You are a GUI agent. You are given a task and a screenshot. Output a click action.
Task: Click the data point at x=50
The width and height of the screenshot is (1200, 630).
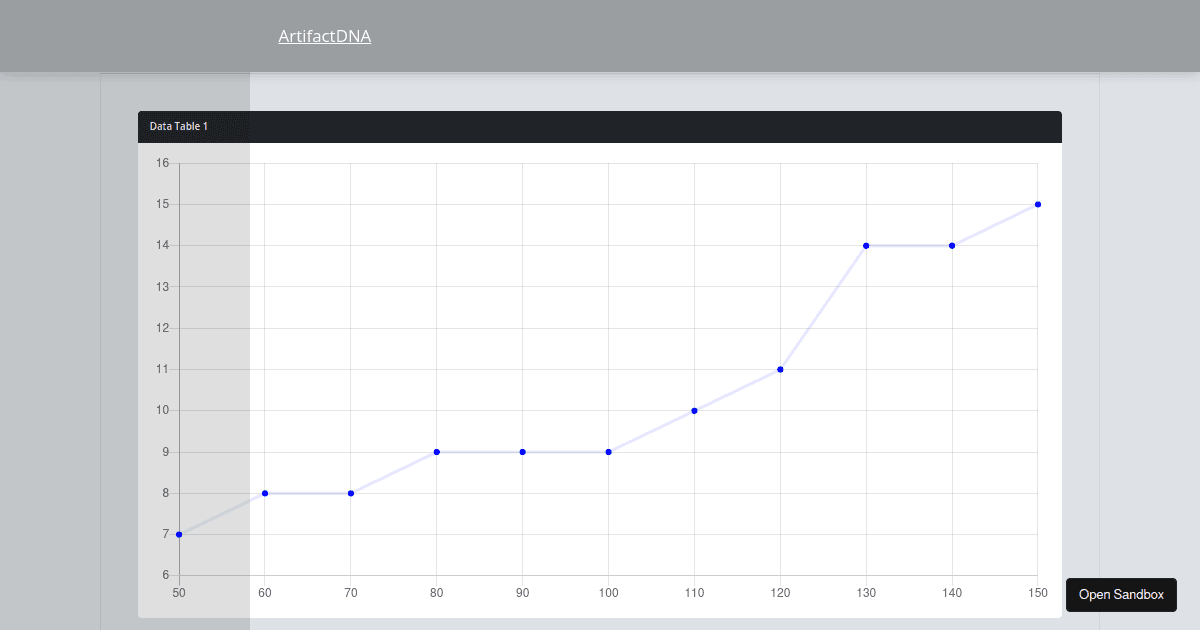click(x=179, y=534)
